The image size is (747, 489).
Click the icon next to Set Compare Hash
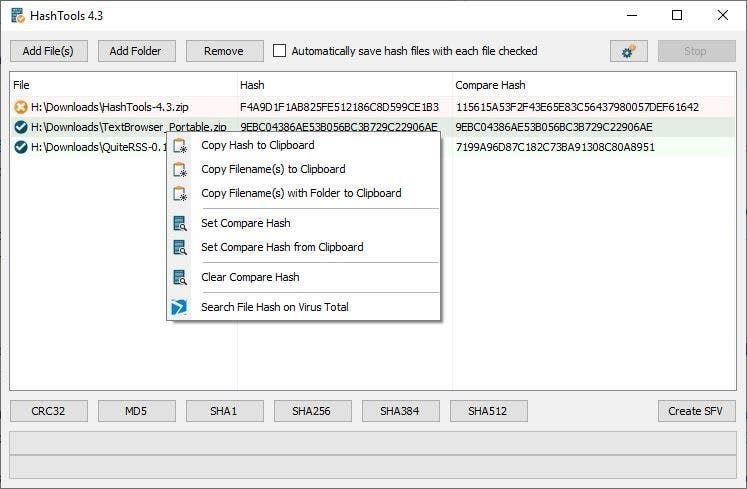tap(180, 223)
